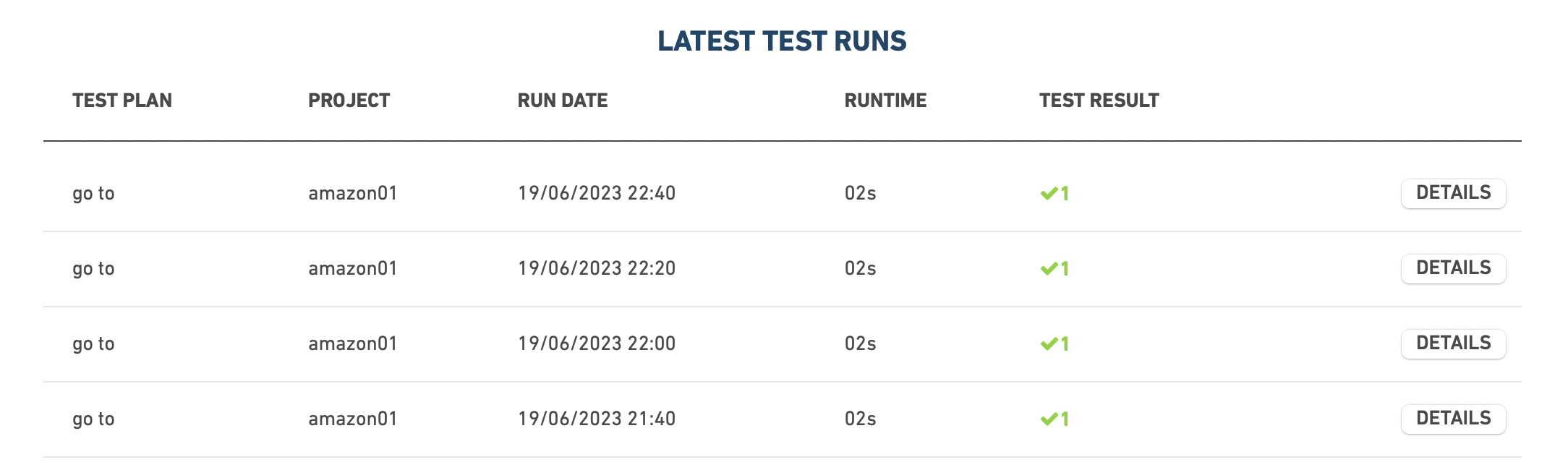Click the green checkmark in the 22:00 row
This screenshot has height=470, width=1568.
point(1049,344)
